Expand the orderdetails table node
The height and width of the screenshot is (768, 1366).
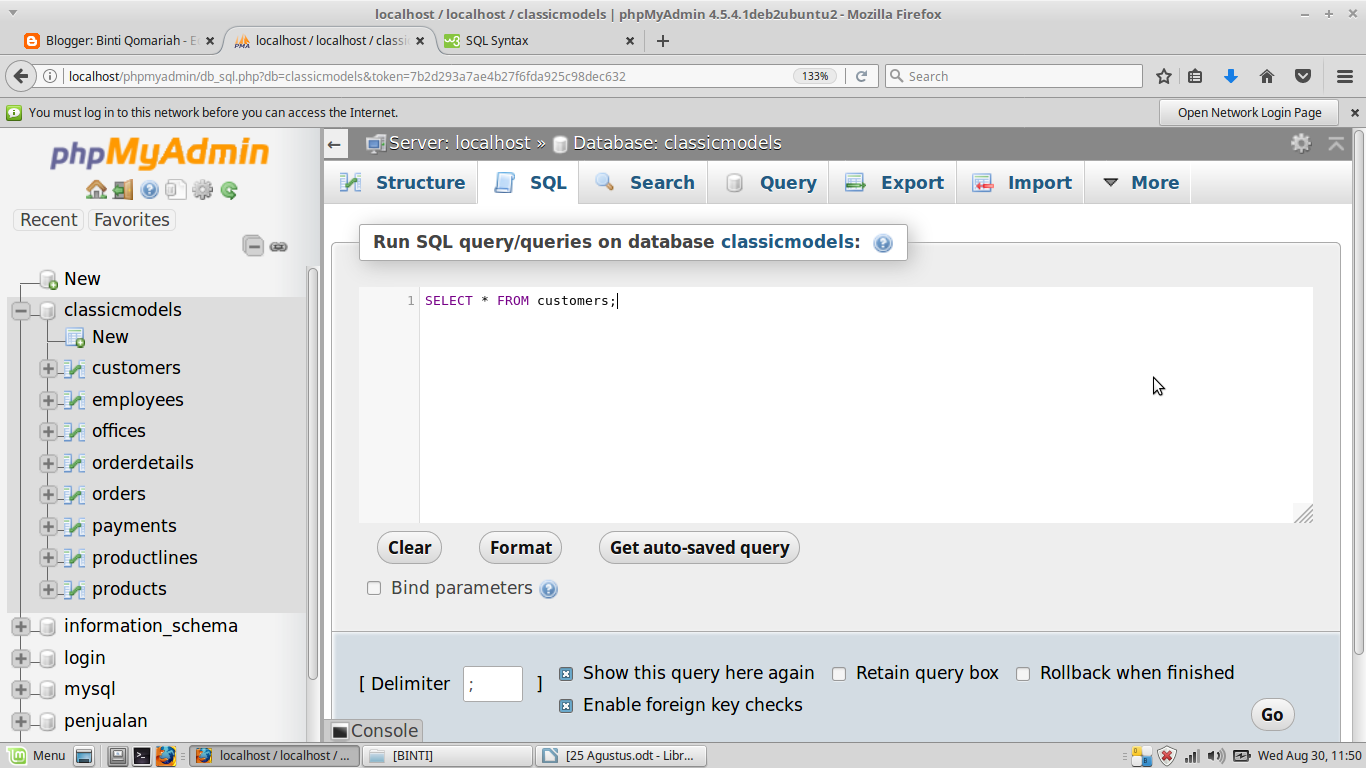[x=47, y=462]
